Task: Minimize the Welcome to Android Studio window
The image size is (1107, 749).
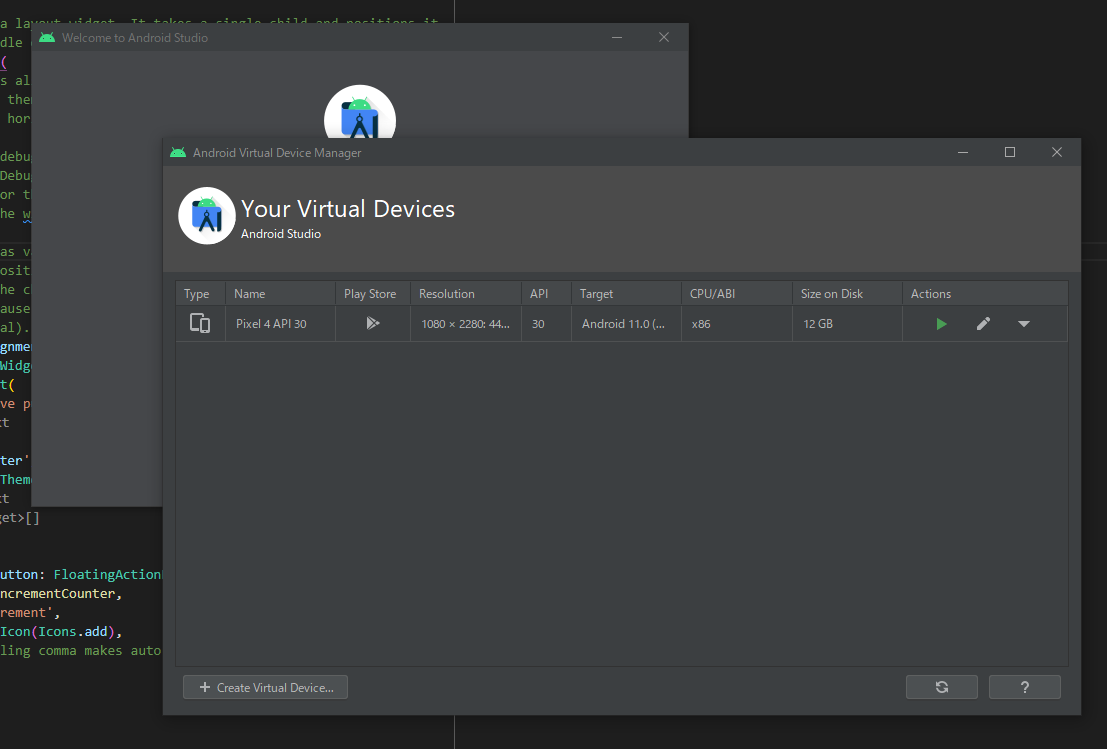Action: 617,37
